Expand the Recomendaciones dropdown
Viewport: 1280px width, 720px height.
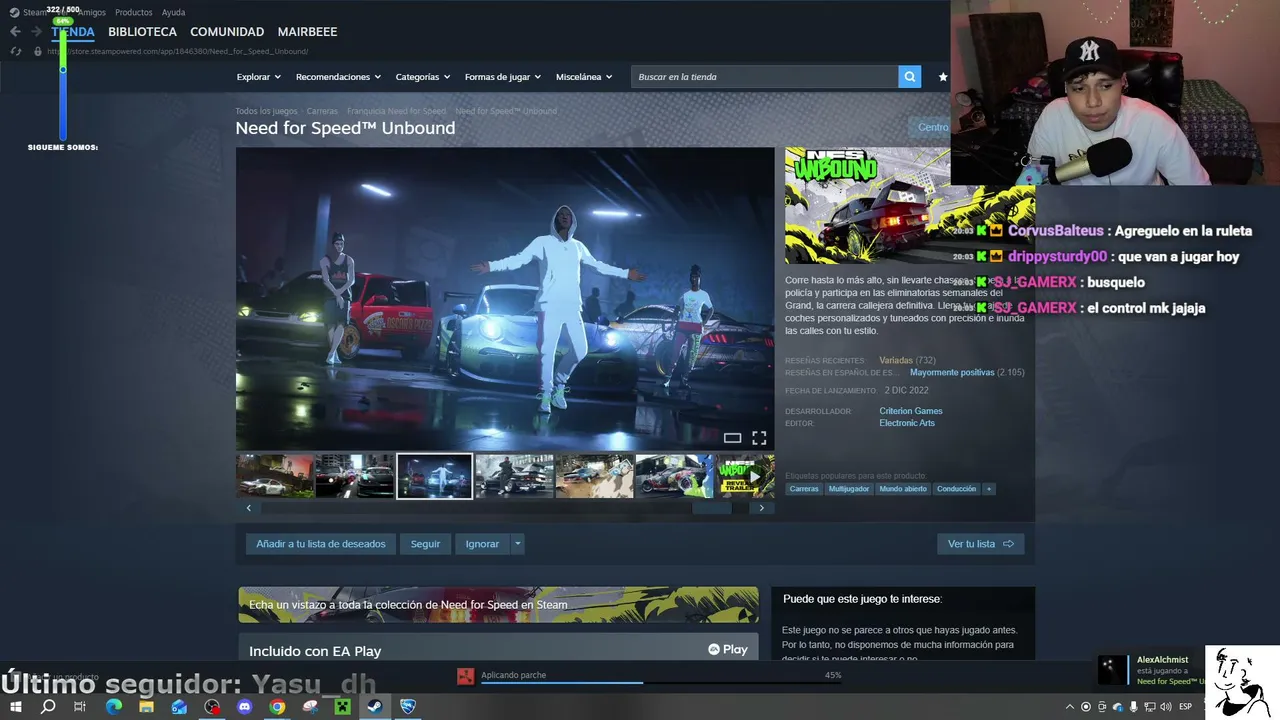coord(338,77)
